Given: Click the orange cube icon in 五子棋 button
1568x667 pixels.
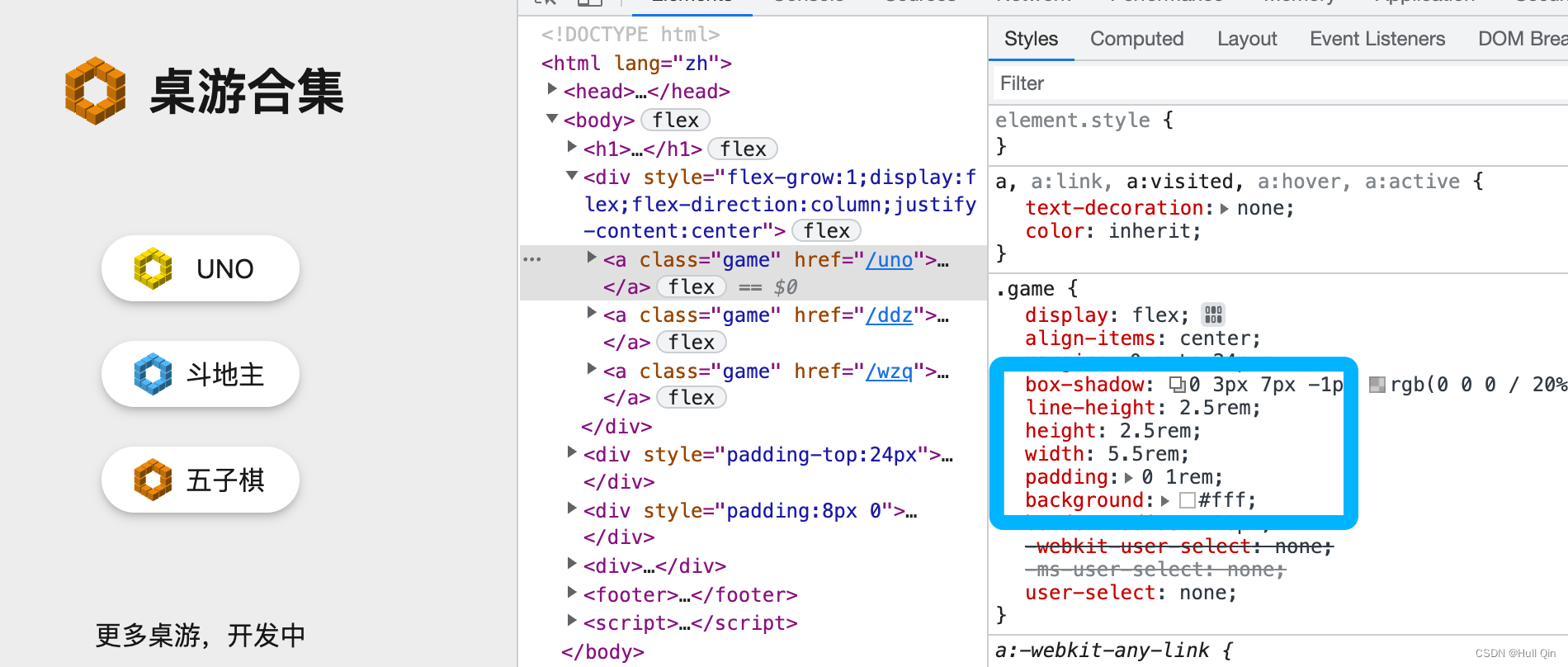Looking at the screenshot, I should (153, 480).
